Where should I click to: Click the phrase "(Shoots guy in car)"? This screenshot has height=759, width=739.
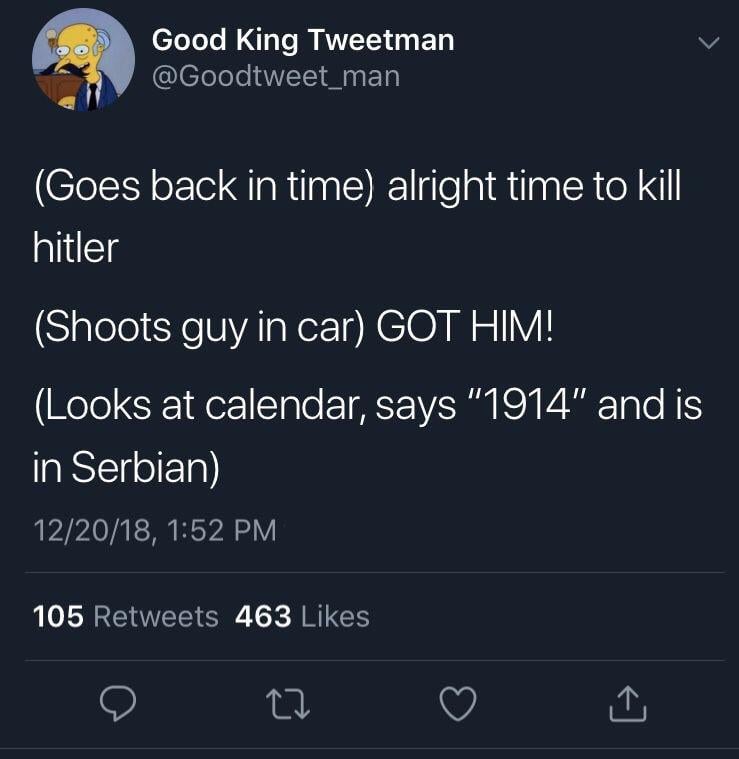point(195,328)
